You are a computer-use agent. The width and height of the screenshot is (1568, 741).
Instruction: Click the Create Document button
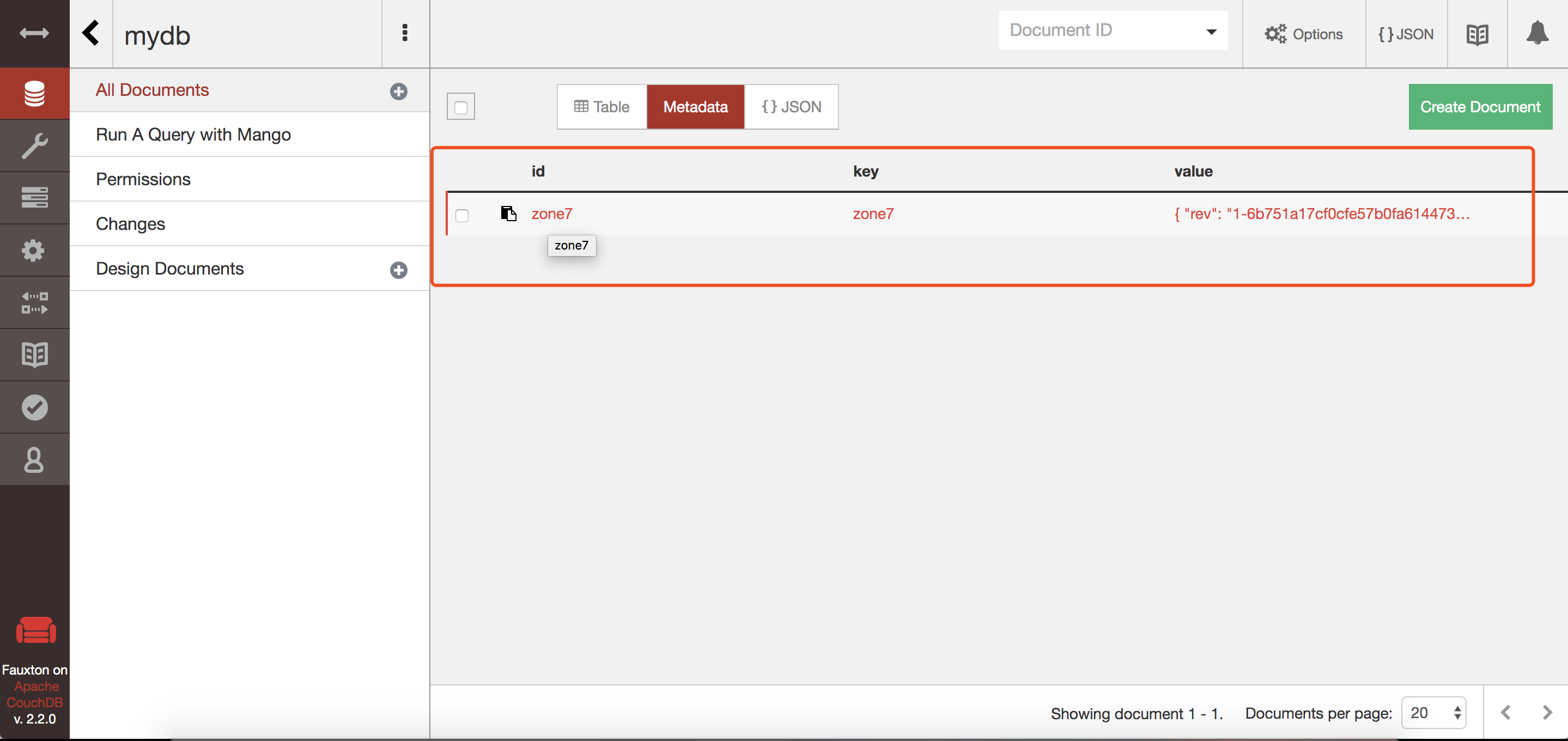[x=1480, y=107]
